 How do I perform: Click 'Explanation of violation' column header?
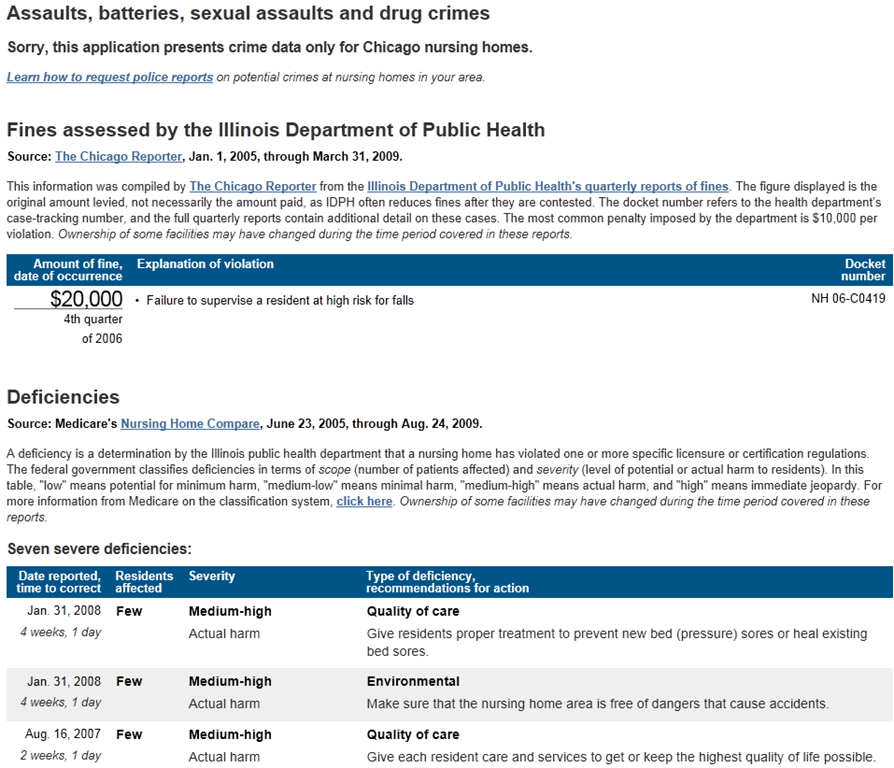[x=205, y=264]
